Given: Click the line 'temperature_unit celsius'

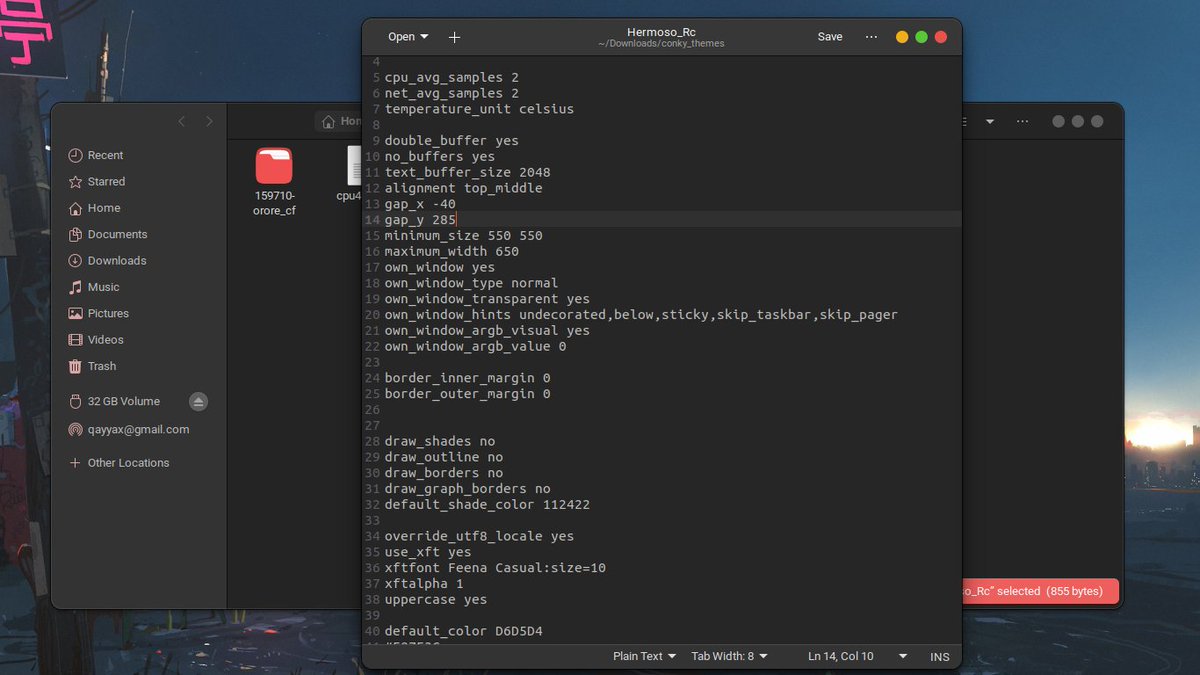Looking at the screenshot, I should 479,109.
